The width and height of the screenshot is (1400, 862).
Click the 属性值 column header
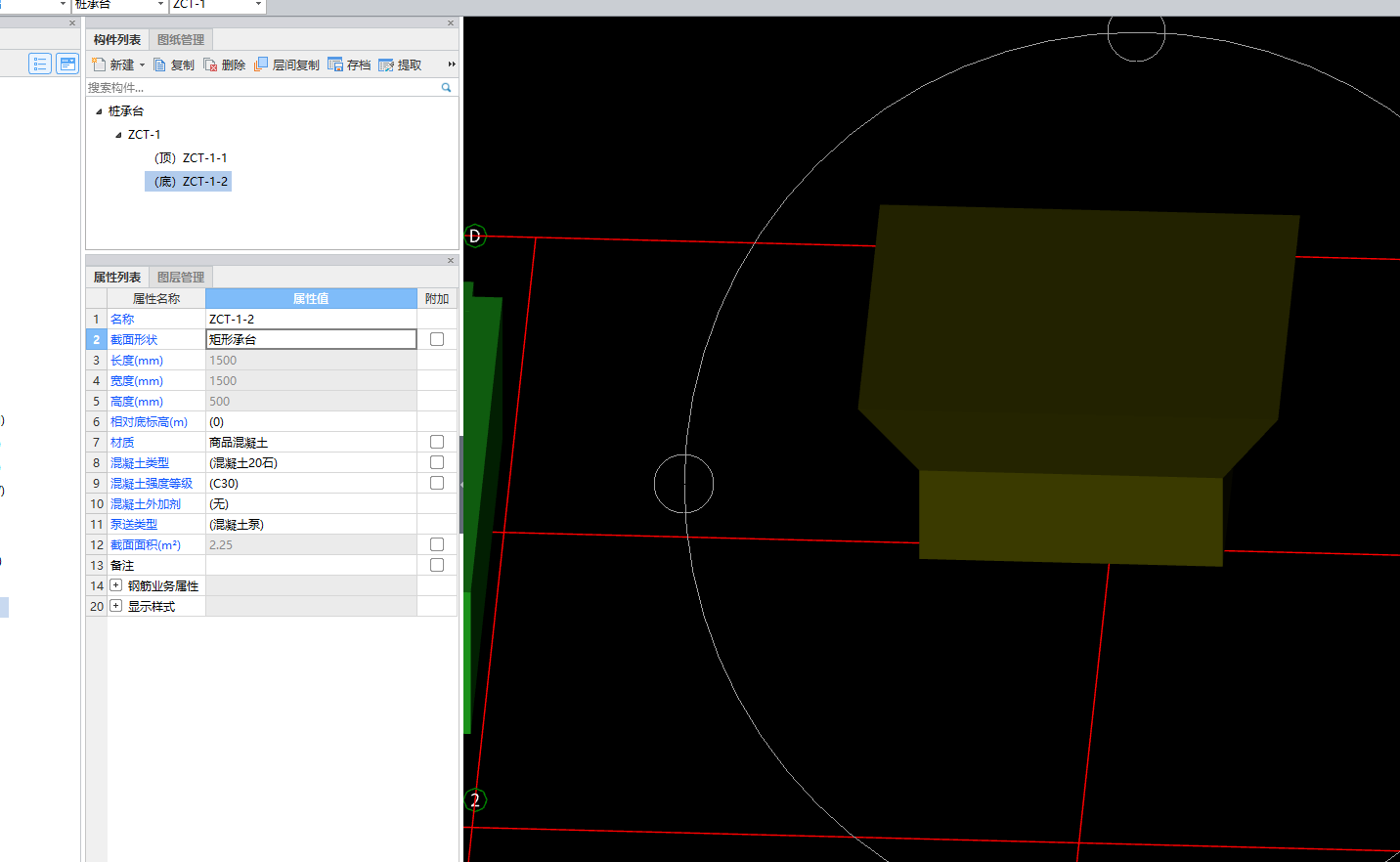coord(311,298)
